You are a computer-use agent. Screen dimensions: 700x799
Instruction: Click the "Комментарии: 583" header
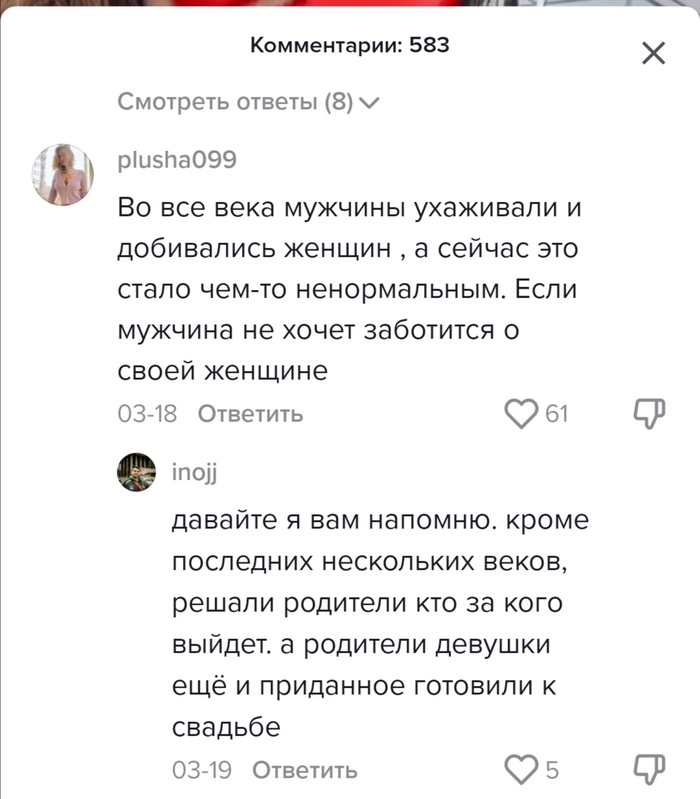point(349,45)
